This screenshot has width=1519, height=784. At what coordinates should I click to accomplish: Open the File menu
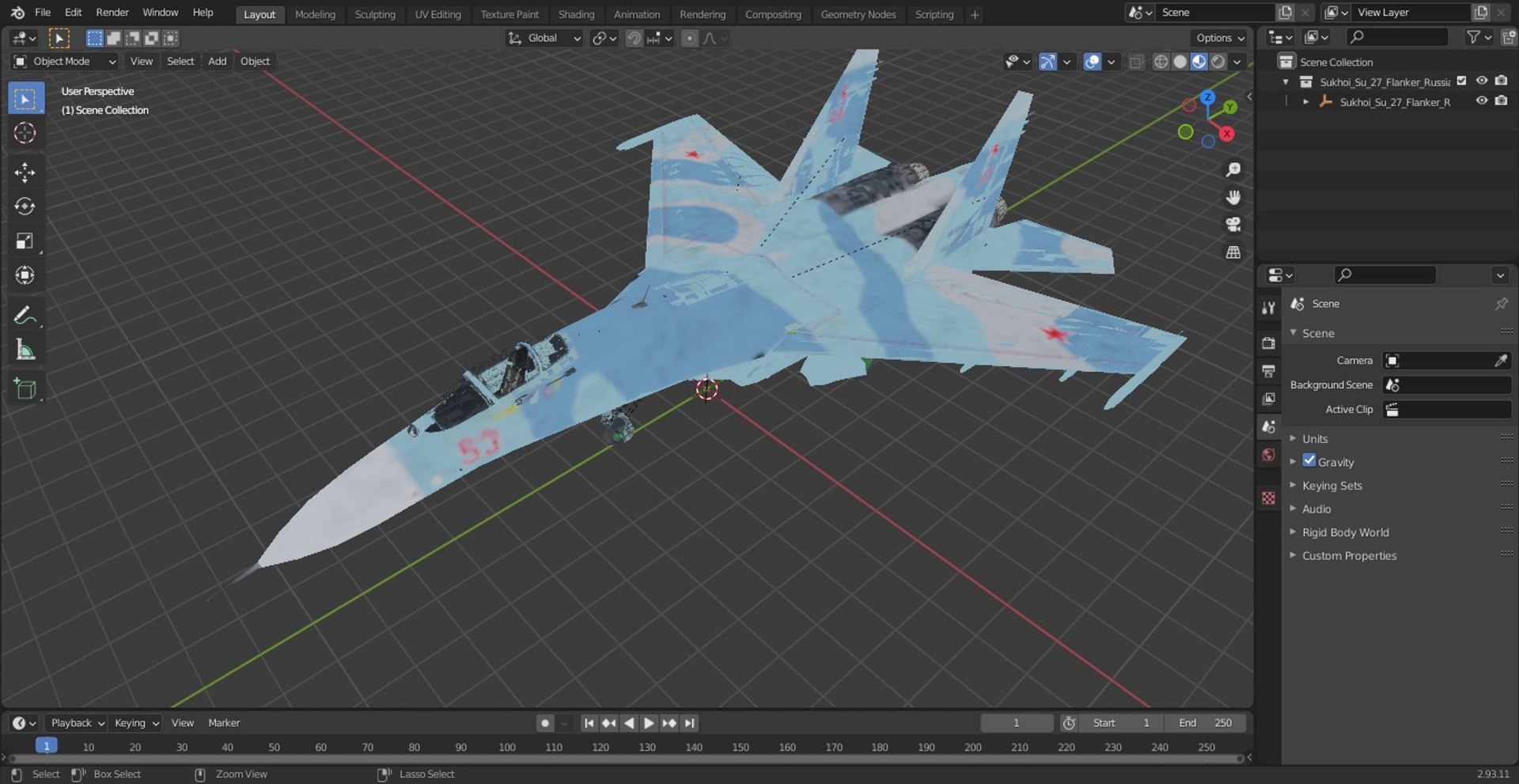tap(43, 13)
